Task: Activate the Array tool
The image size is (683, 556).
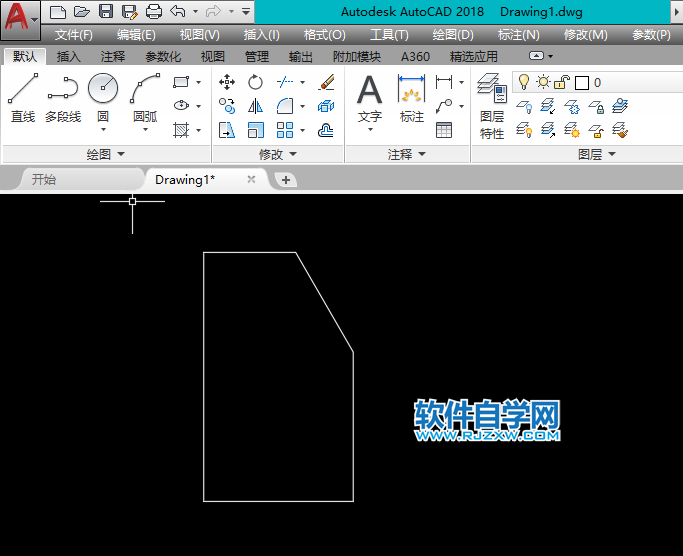Action: 284,130
